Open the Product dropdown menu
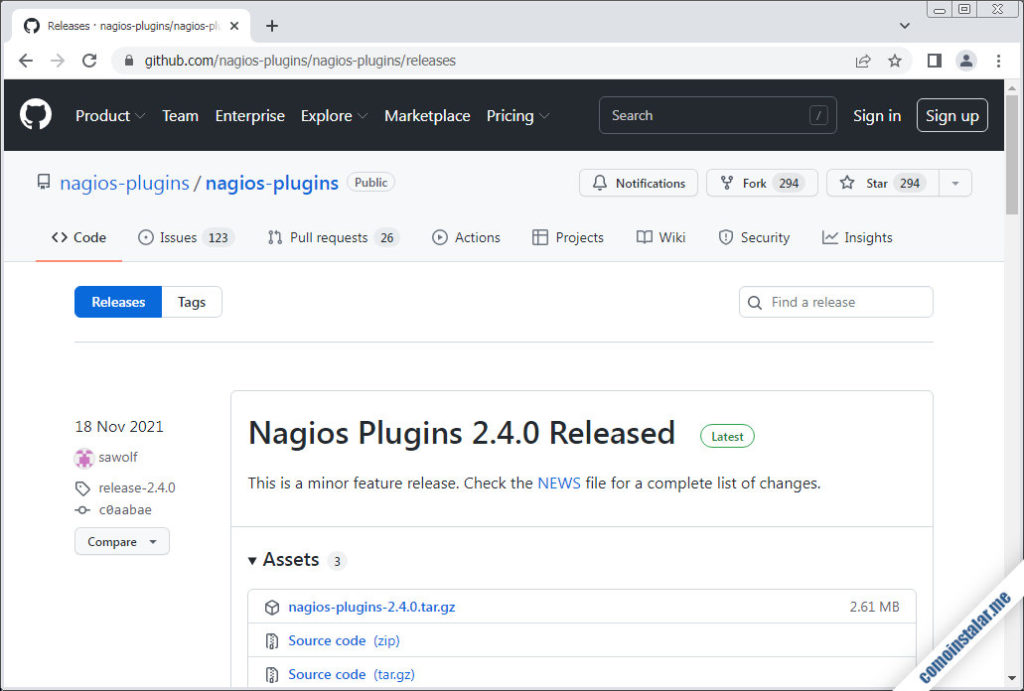The width and height of the screenshot is (1024, 691). pyautogui.click(x=109, y=115)
